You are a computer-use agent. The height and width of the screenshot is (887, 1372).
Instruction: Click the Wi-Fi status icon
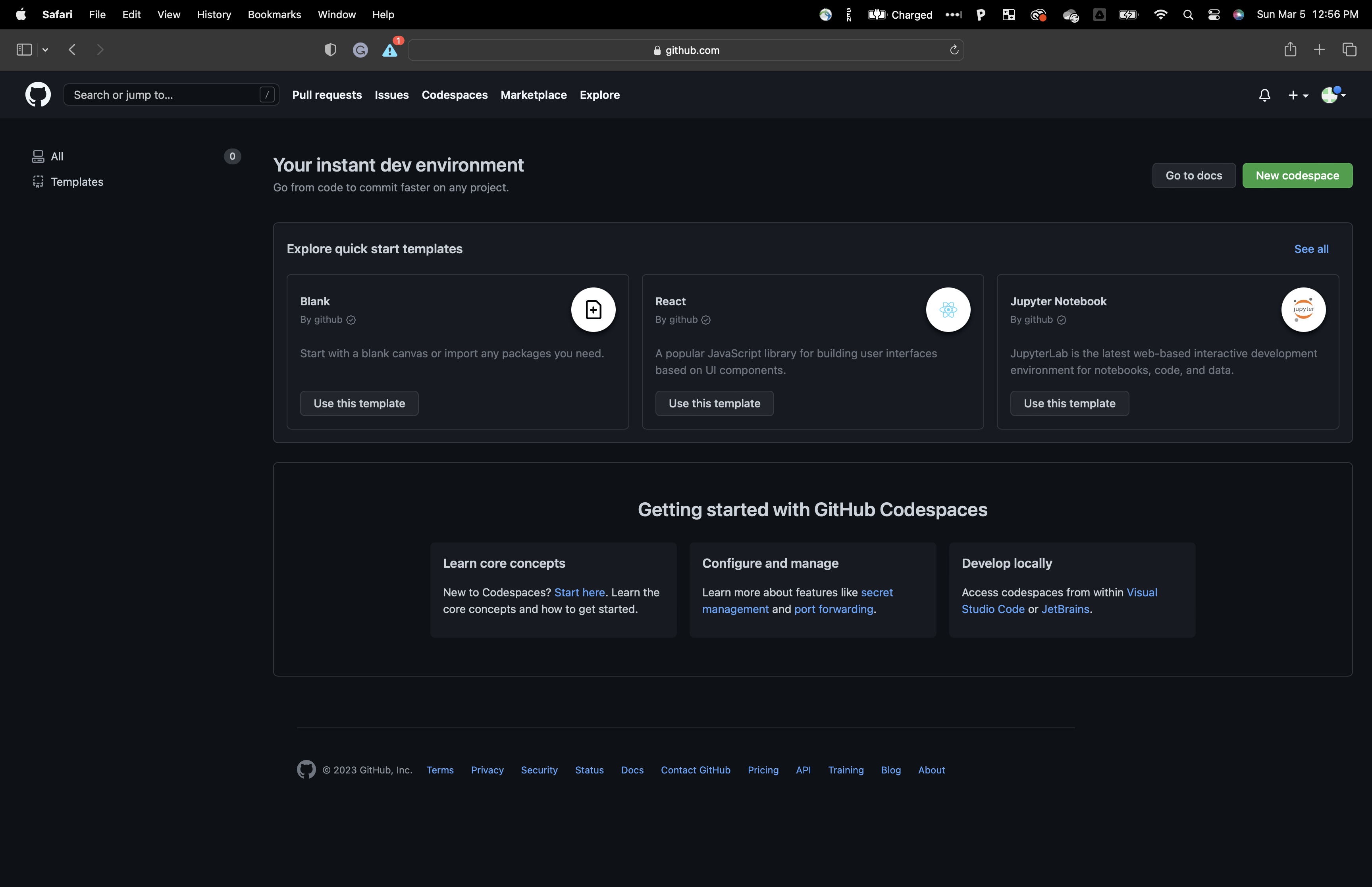[1160, 14]
